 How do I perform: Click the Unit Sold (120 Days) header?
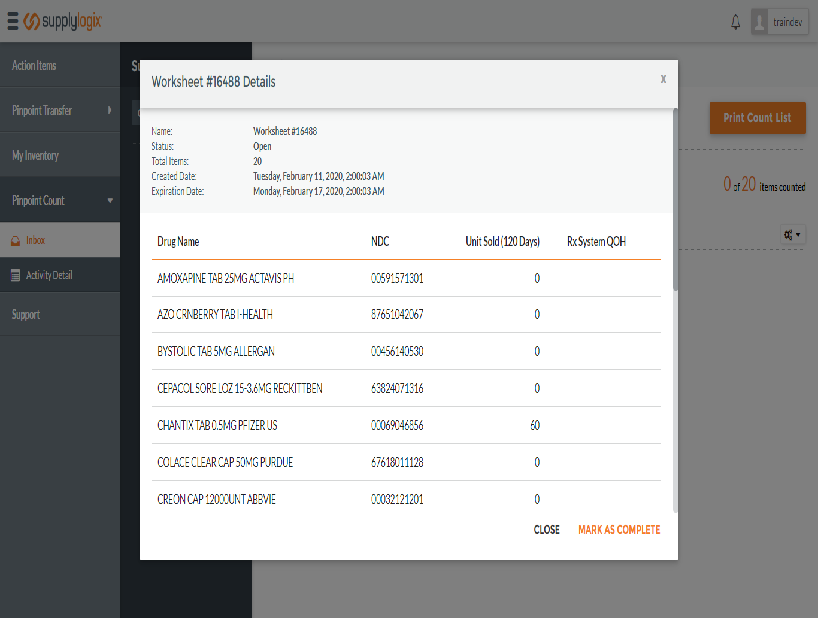point(502,242)
